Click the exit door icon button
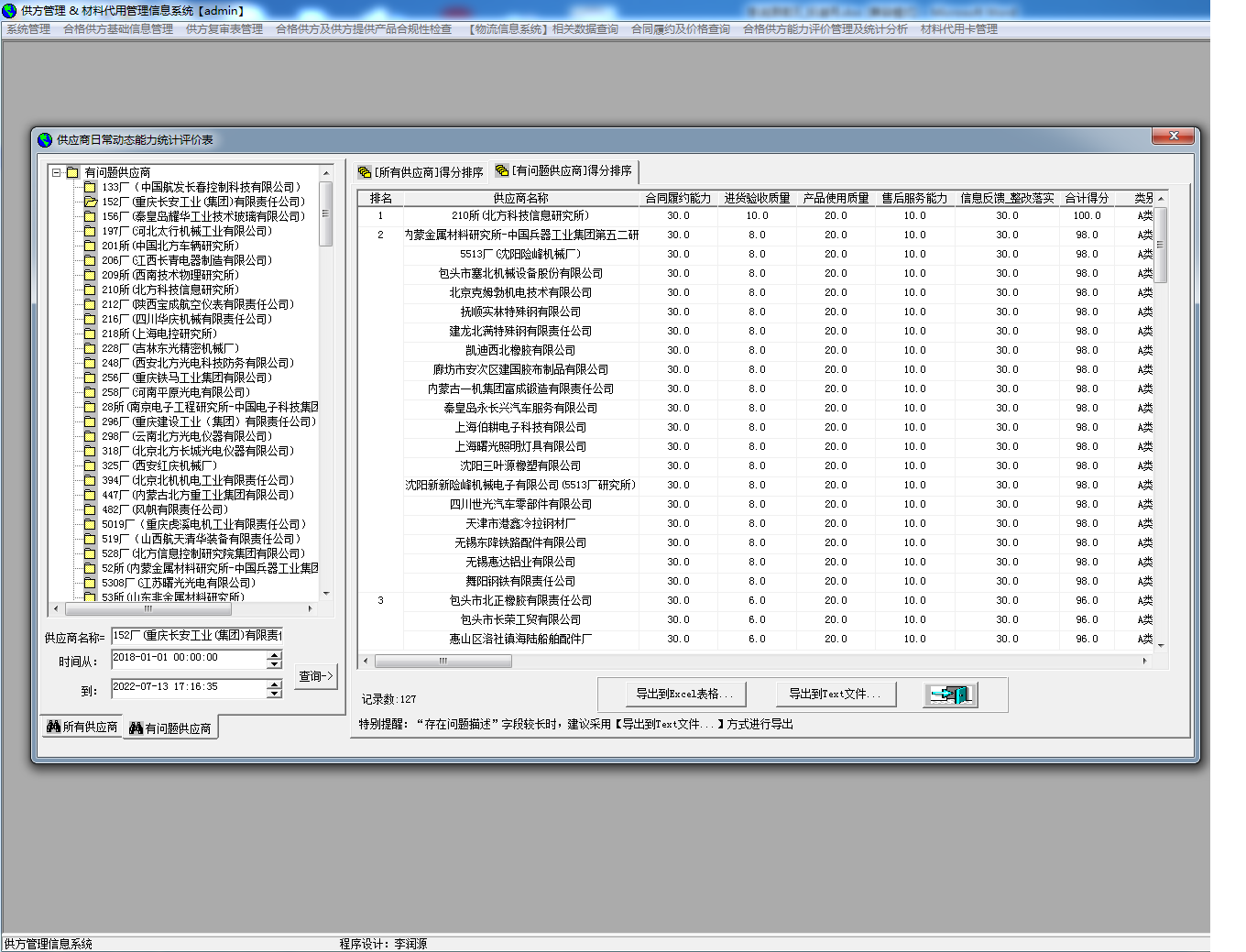The height and width of the screenshot is (952, 1246). point(950,695)
